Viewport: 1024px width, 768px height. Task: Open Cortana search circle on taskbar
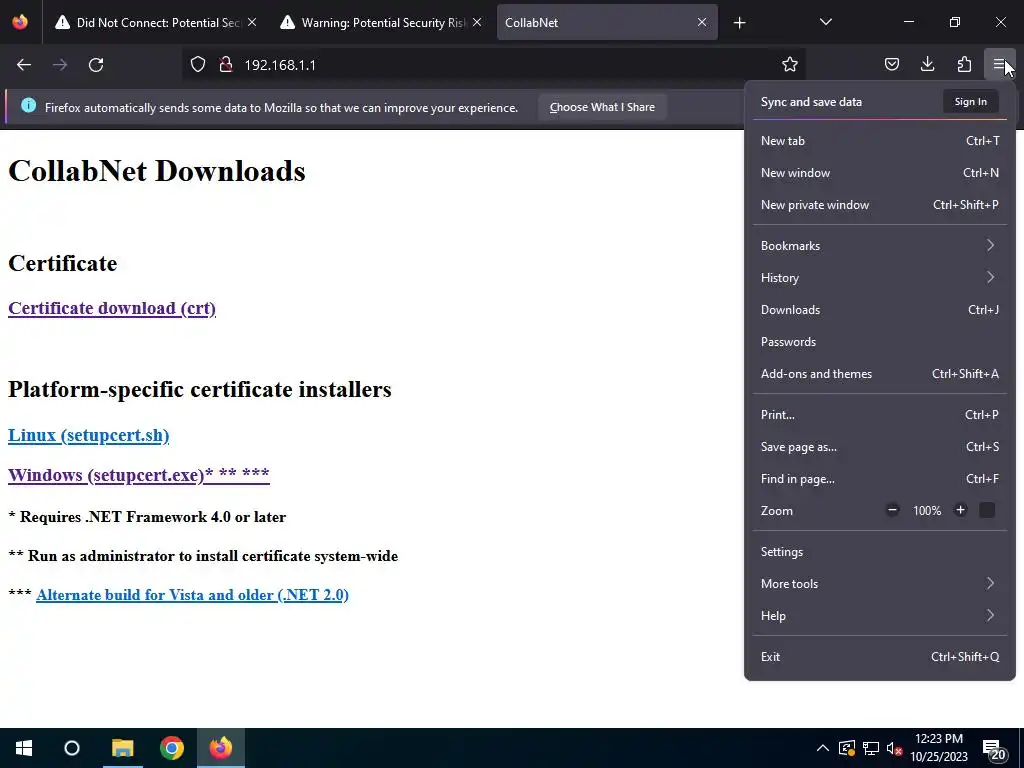(72, 748)
